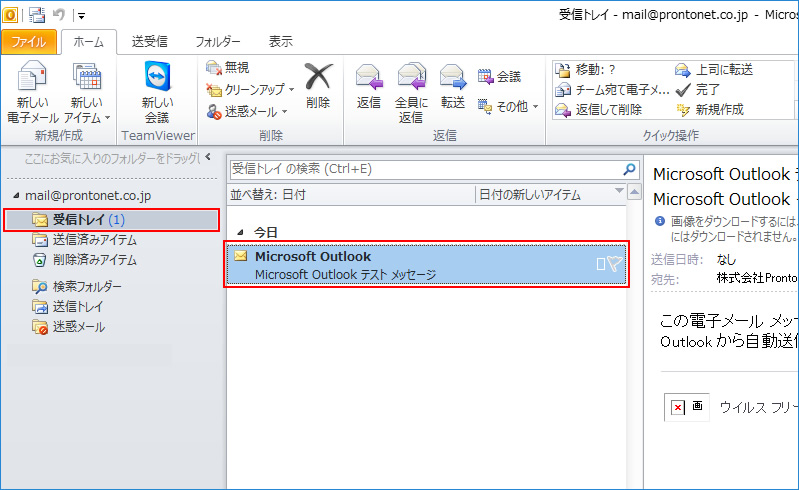Switch to the ホーム tab
The image size is (799, 490).
89,42
